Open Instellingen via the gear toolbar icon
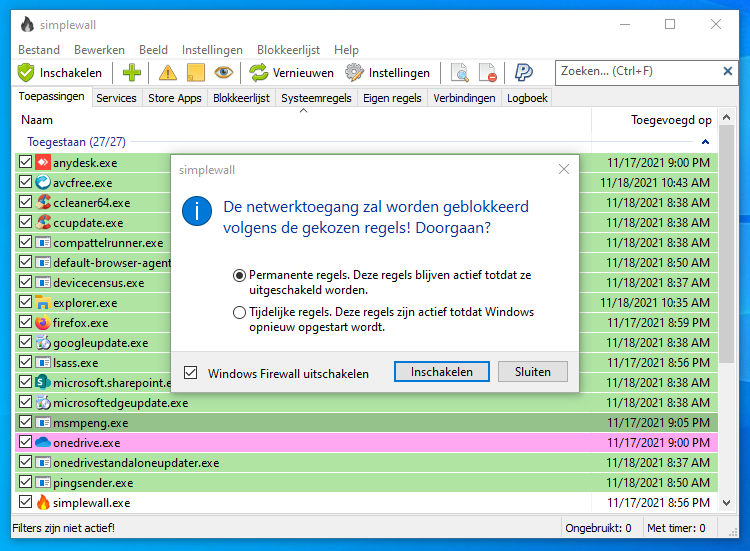 [354, 72]
